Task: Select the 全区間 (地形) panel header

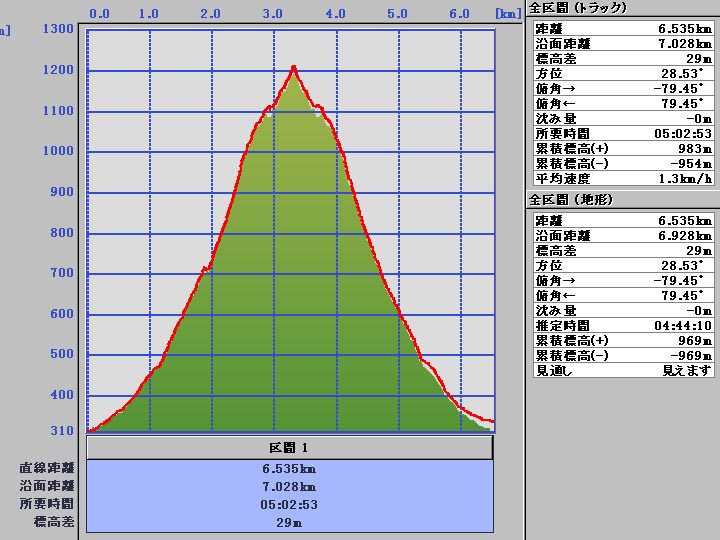Action: tap(571, 200)
